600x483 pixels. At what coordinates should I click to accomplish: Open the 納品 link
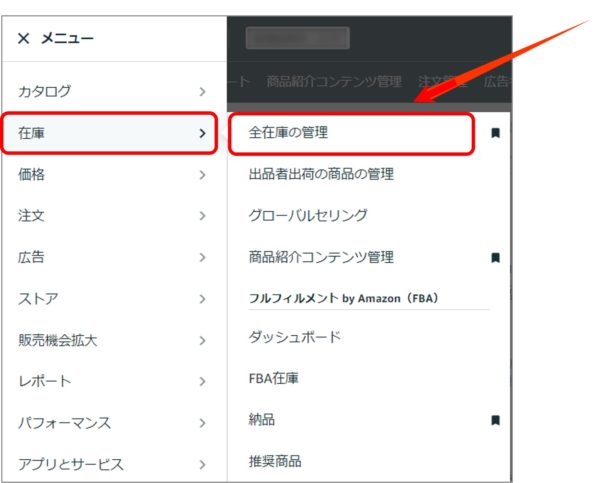click(262, 420)
